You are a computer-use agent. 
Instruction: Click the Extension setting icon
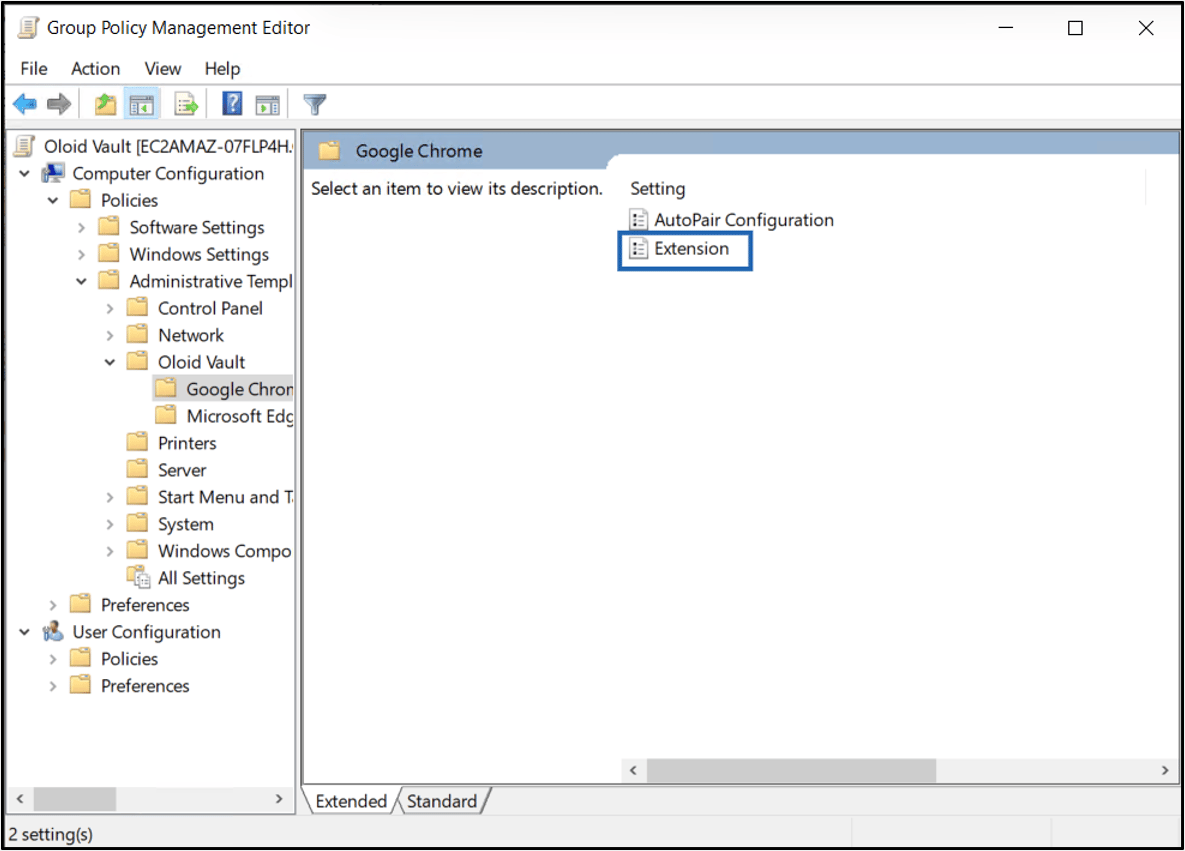639,249
